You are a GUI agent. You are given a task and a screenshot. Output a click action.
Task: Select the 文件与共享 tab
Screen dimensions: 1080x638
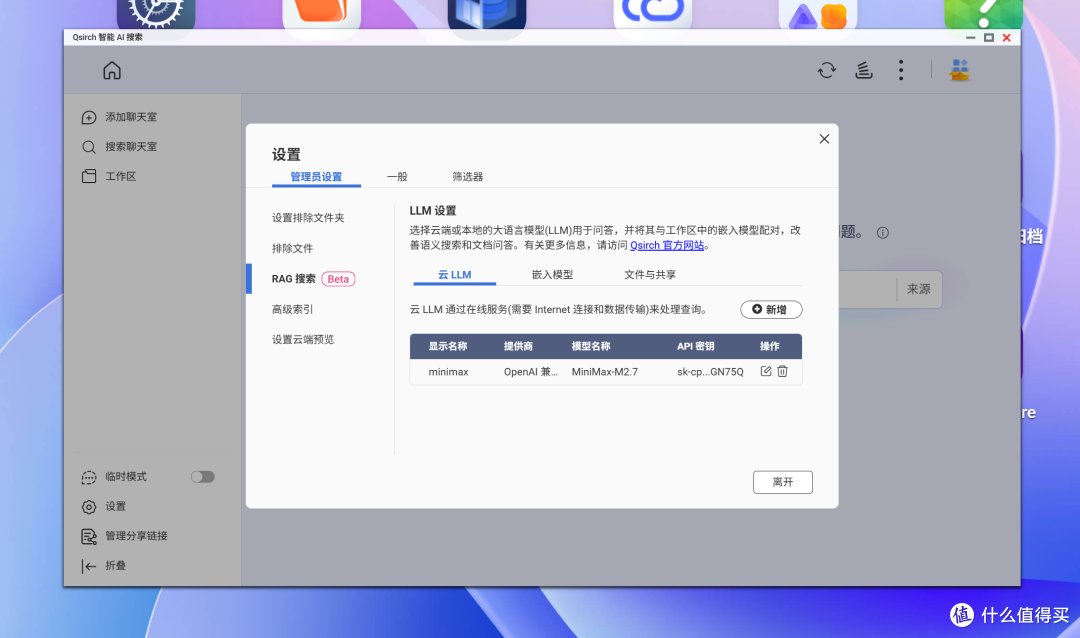[650, 275]
